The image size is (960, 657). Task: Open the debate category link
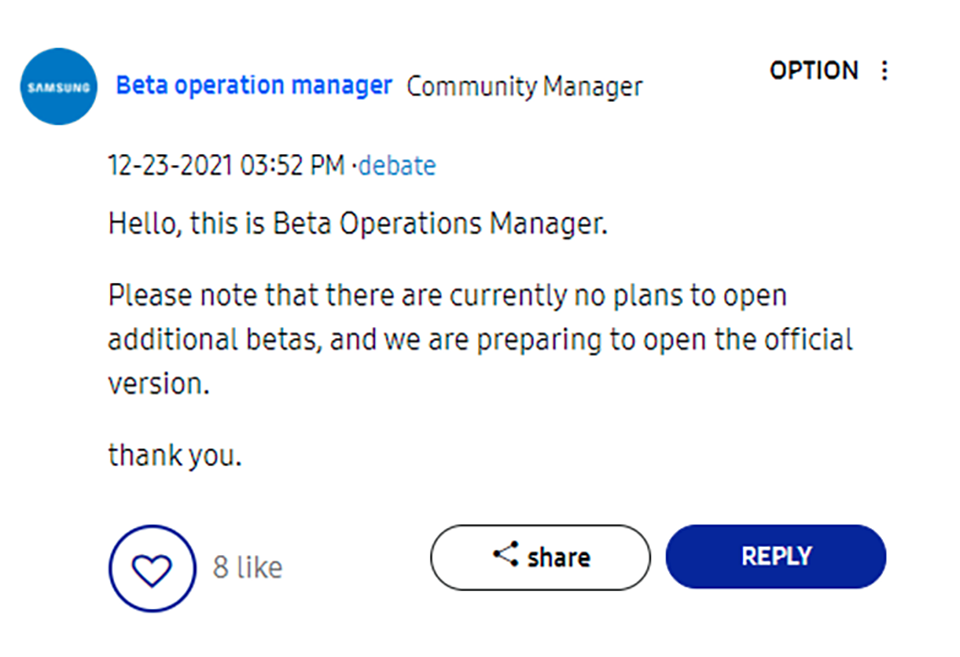click(397, 165)
